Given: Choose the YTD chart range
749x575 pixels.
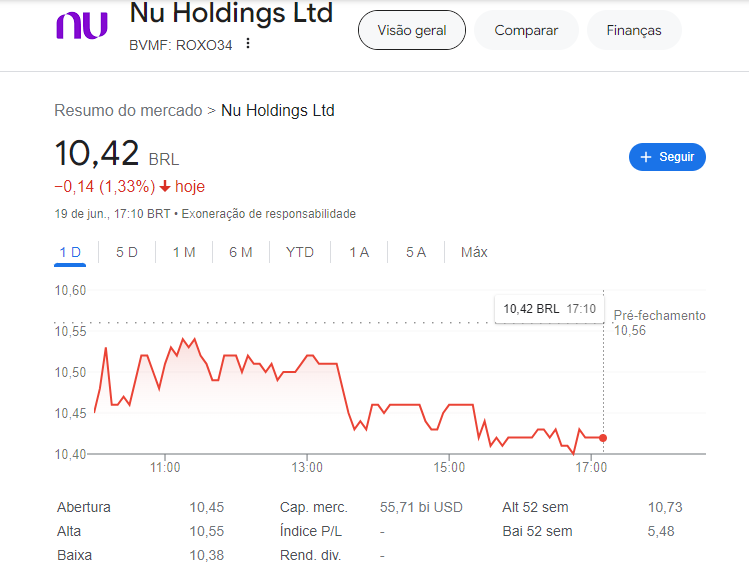Looking at the screenshot, I should [300, 252].
